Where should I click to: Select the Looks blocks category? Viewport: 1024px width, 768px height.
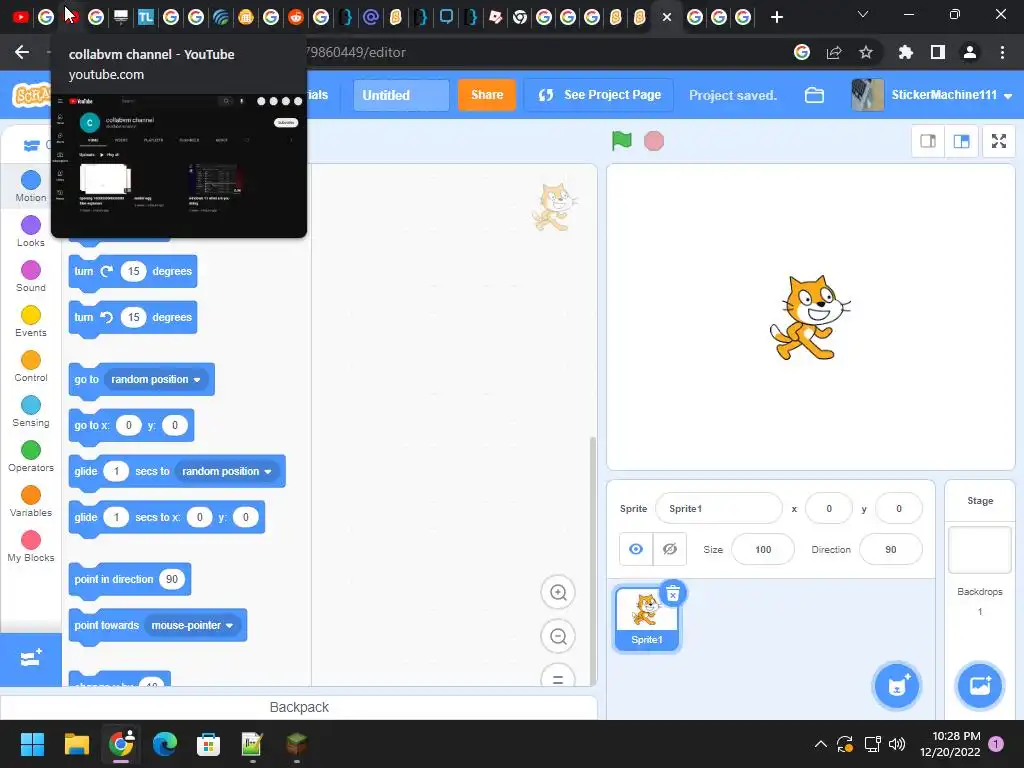point(31,232)
